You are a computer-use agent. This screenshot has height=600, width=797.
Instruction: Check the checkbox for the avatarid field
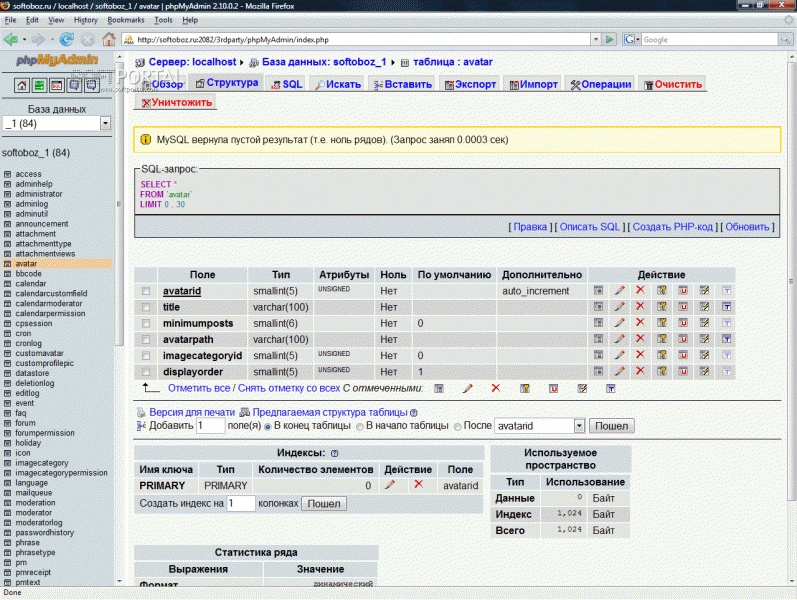[146, 291]
